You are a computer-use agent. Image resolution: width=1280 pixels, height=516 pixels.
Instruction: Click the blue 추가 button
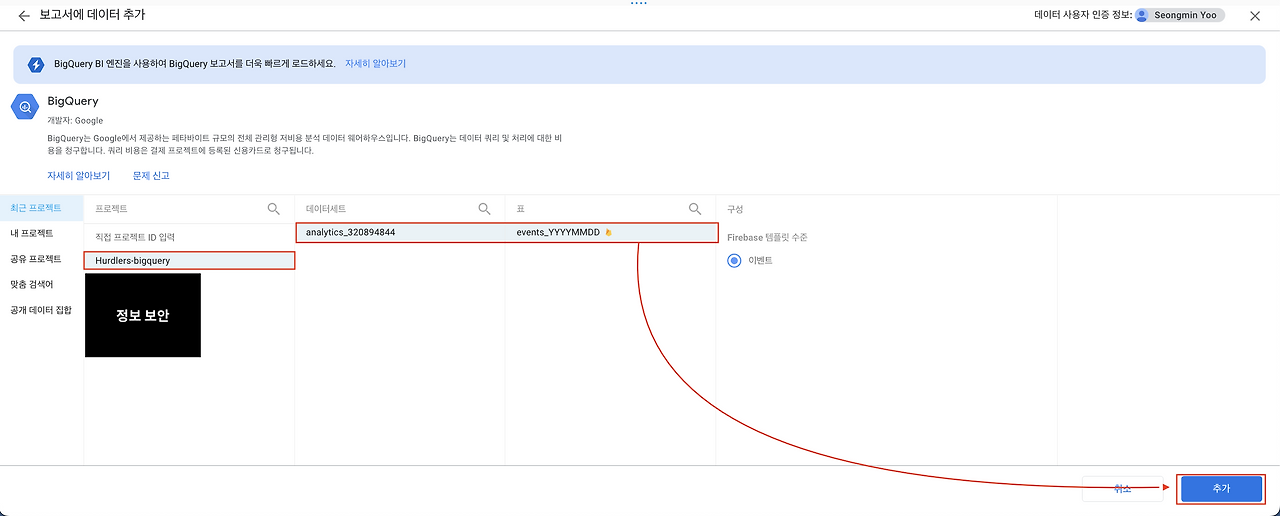tap(1221, 488)
